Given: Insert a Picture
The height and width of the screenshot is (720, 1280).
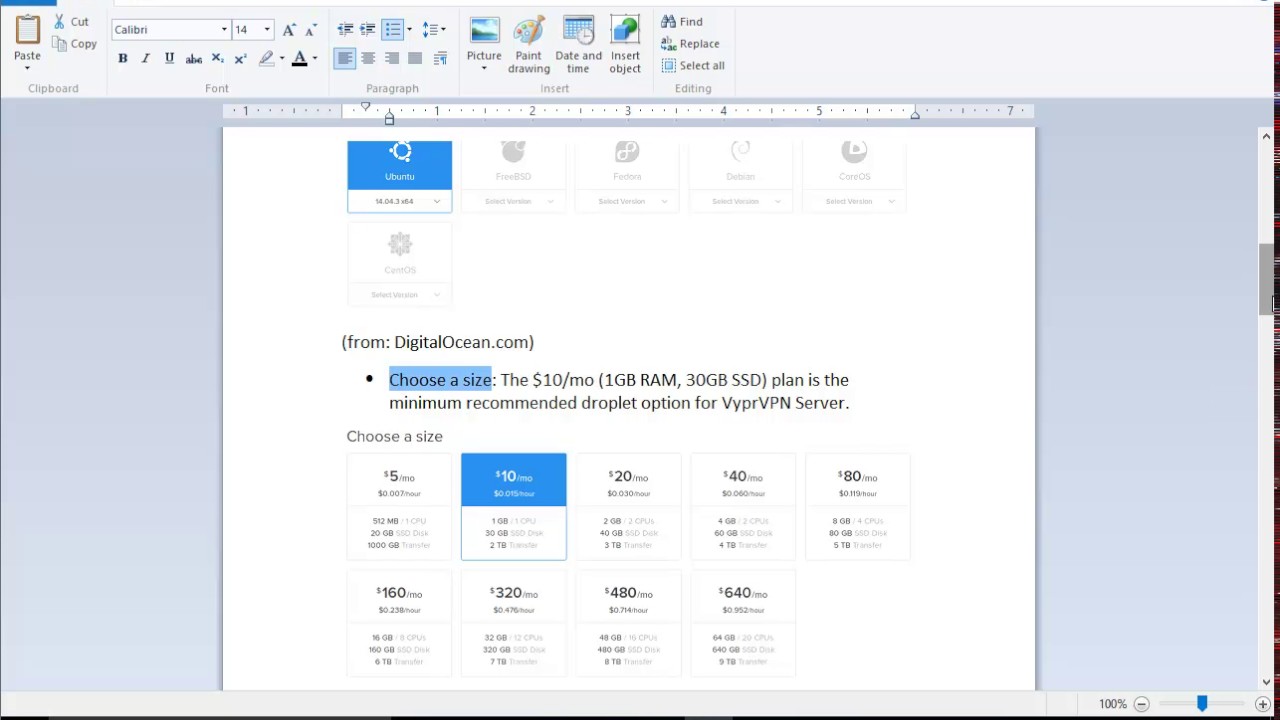Looking at the screenshot, I should (x=484, y=37).
